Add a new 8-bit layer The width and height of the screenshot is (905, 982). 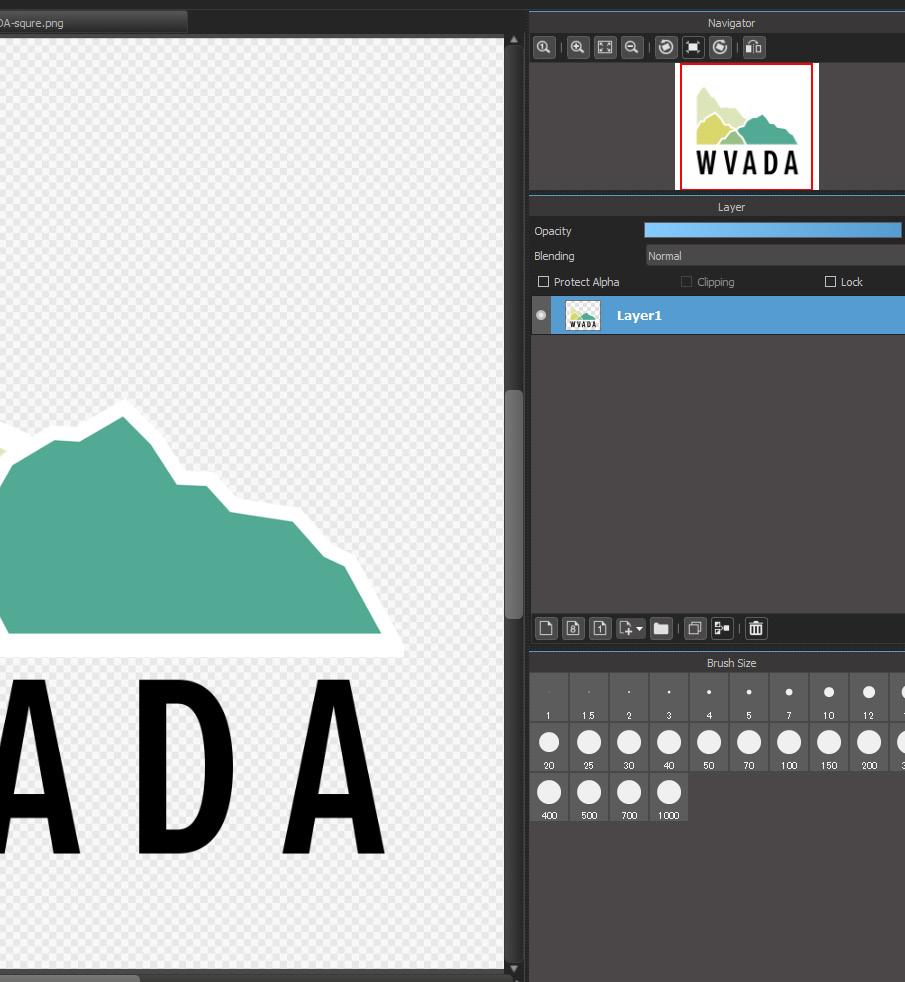point(573,628)
